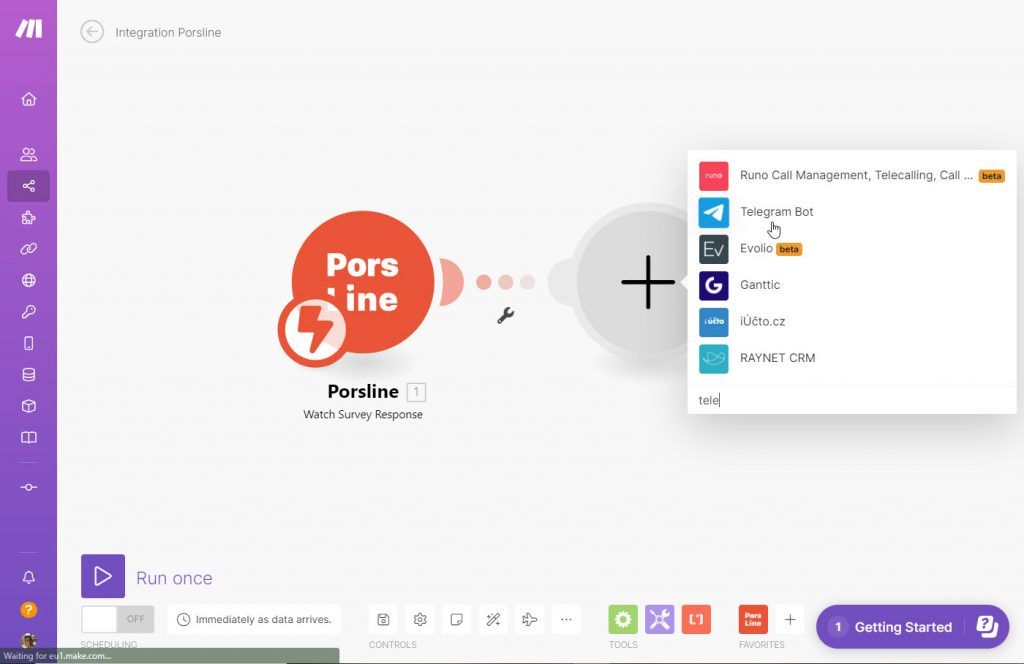1024x664 pixels.
Task: Select Ganttic from app list
Action: [852, 285]
